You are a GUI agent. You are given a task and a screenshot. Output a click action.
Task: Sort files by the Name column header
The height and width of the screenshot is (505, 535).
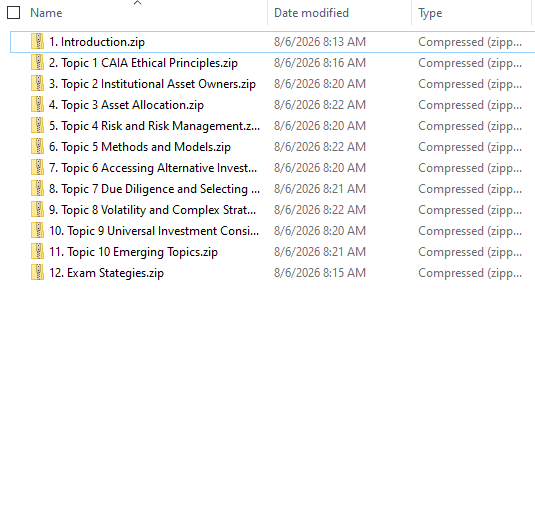[x=46, y=13]
